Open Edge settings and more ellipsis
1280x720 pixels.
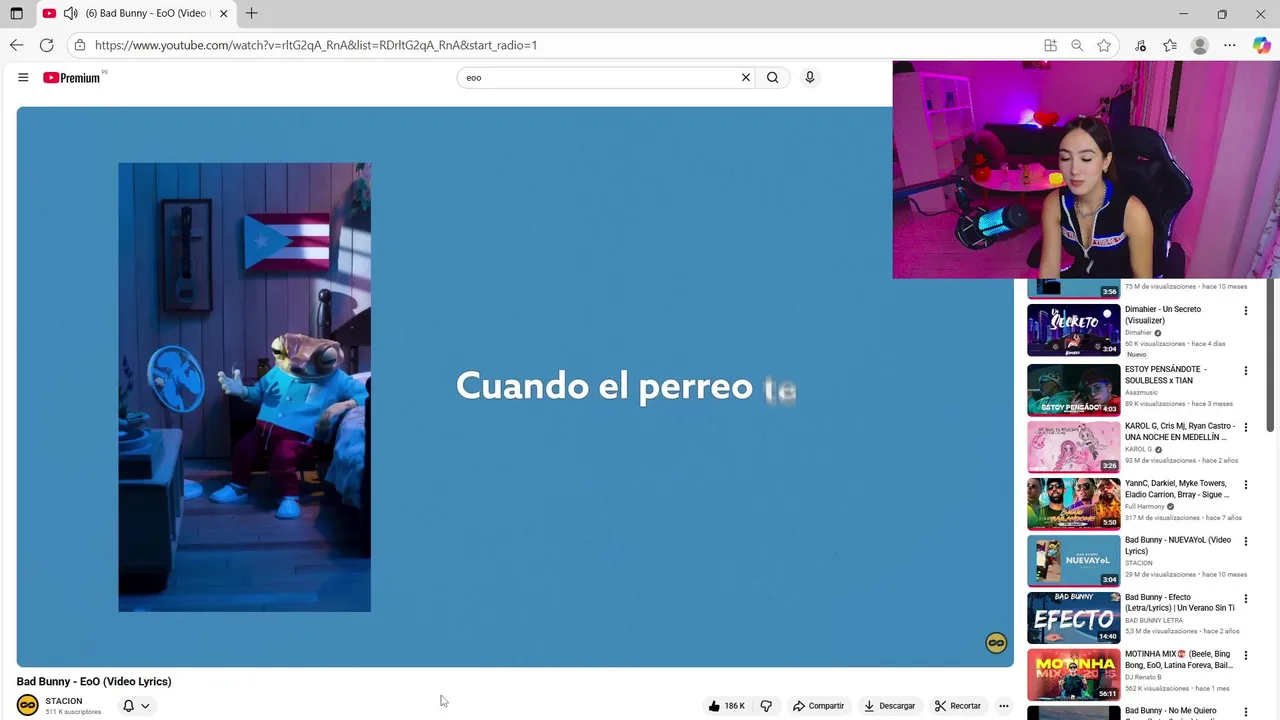click(x=1230, y=45)
